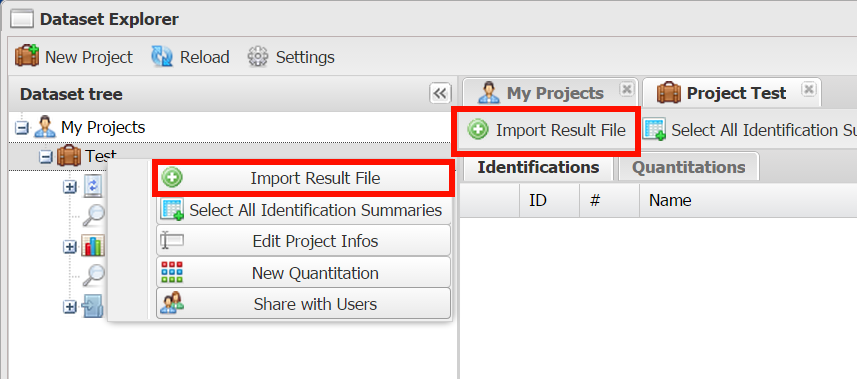The image size is (857, 379).
Task: Click the Test project briefcase icon in tree
Action: pos(69,157)
